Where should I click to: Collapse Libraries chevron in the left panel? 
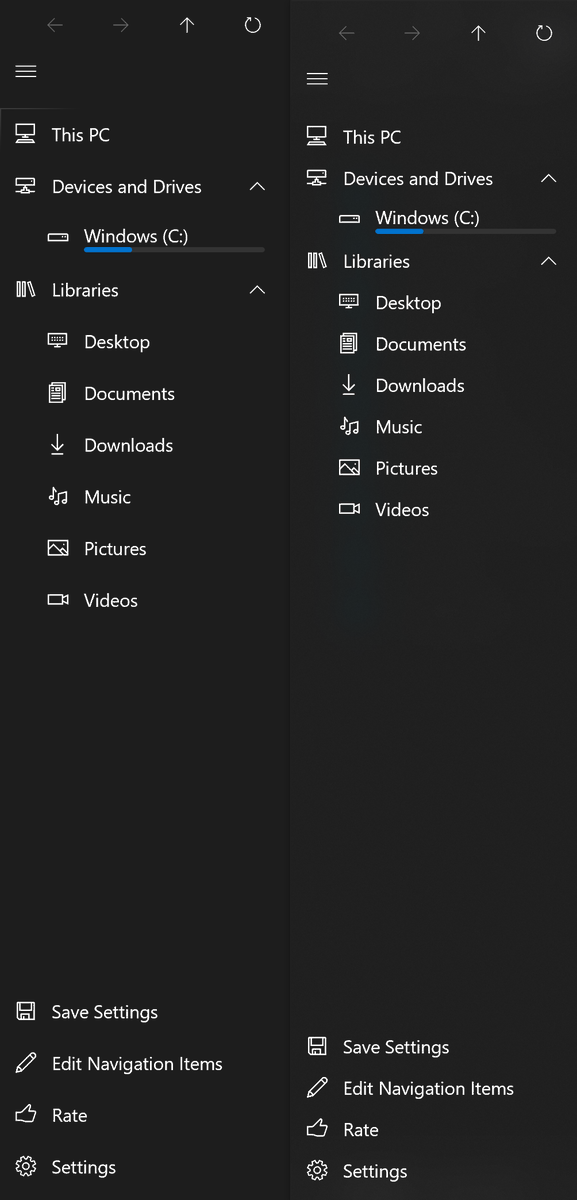click(x=257, y=290)
